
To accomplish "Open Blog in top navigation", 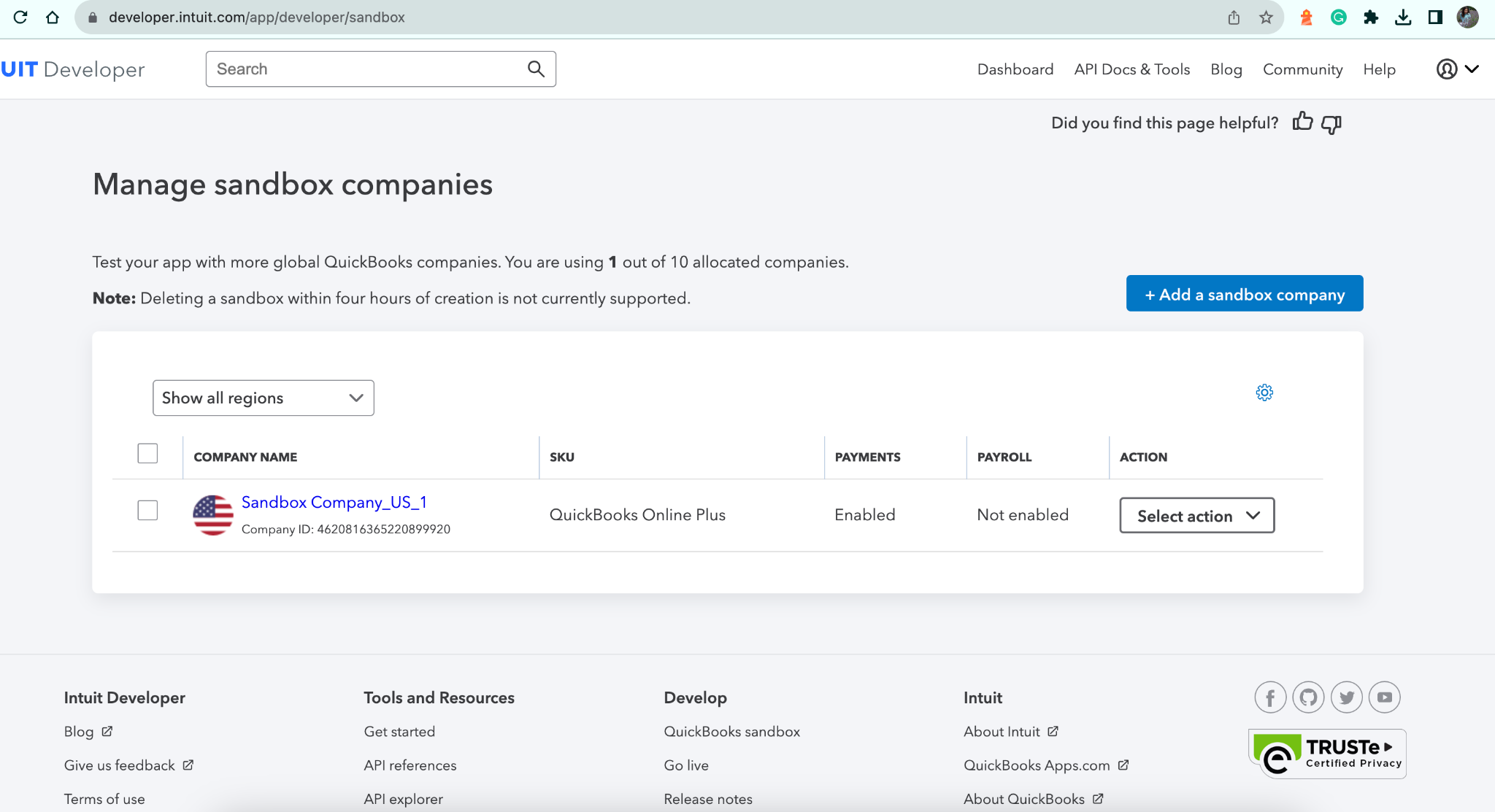I will click(x=1226, y=69).
